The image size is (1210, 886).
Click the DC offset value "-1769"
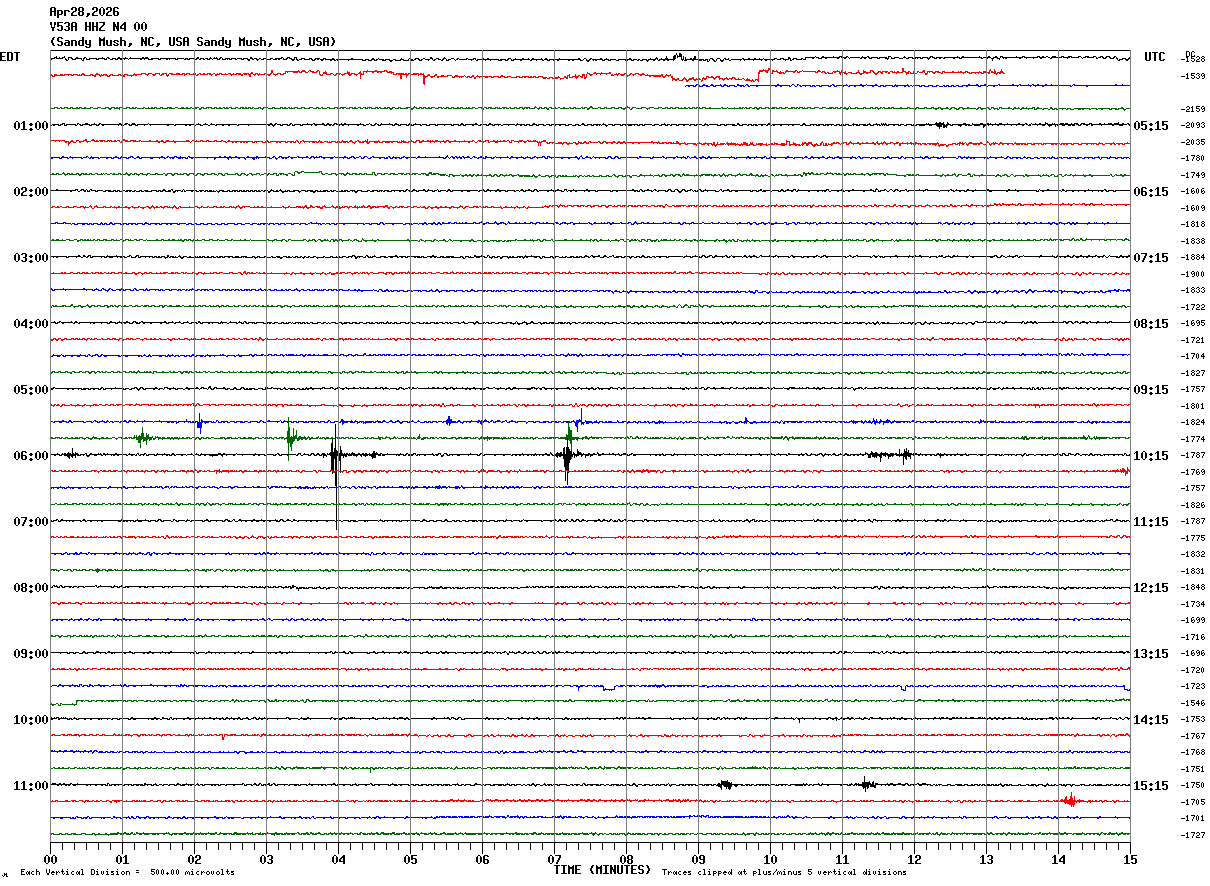point(1193,472)
